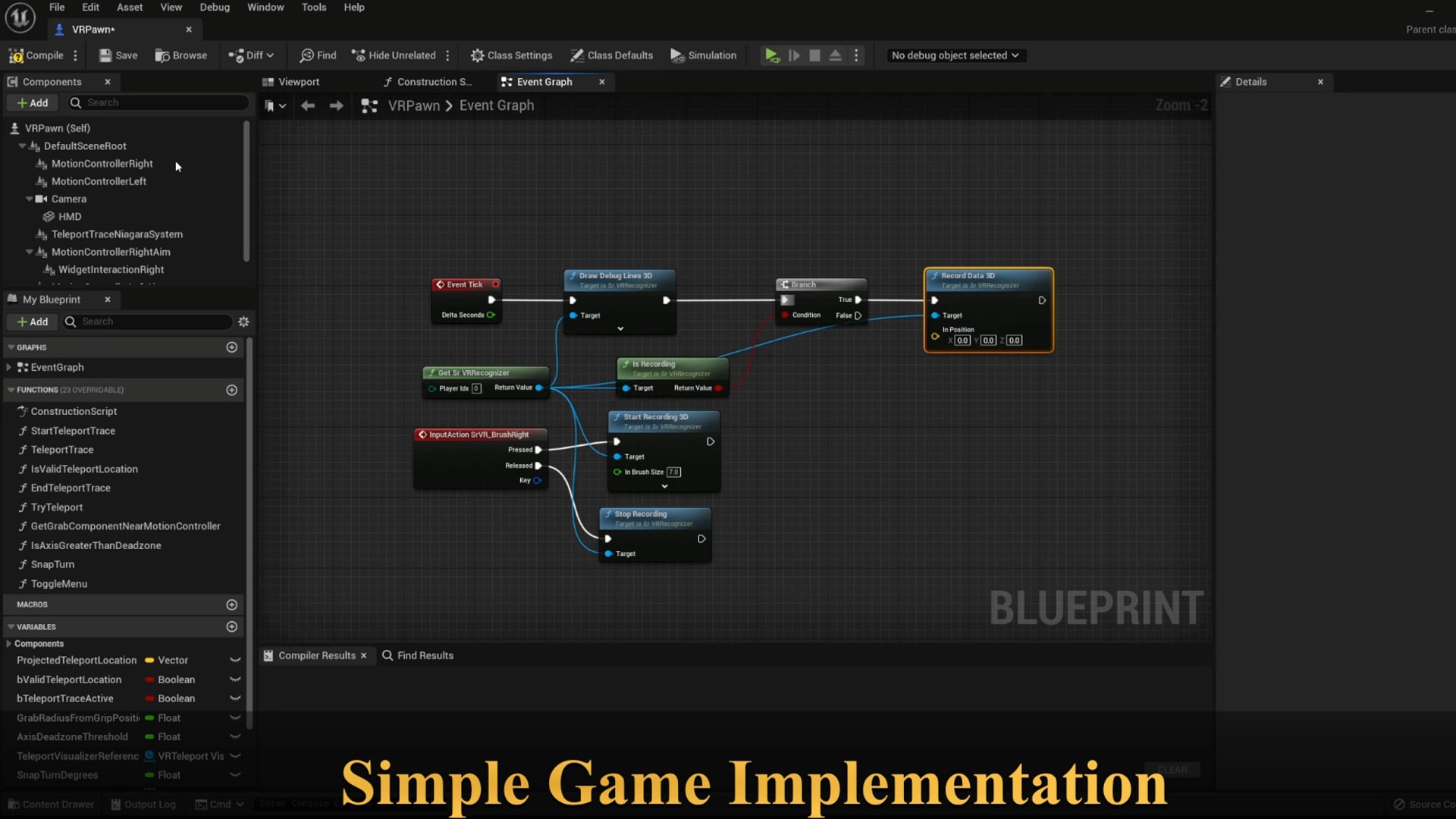
Task: Add a new graph with plus icon
Action: 232,347
